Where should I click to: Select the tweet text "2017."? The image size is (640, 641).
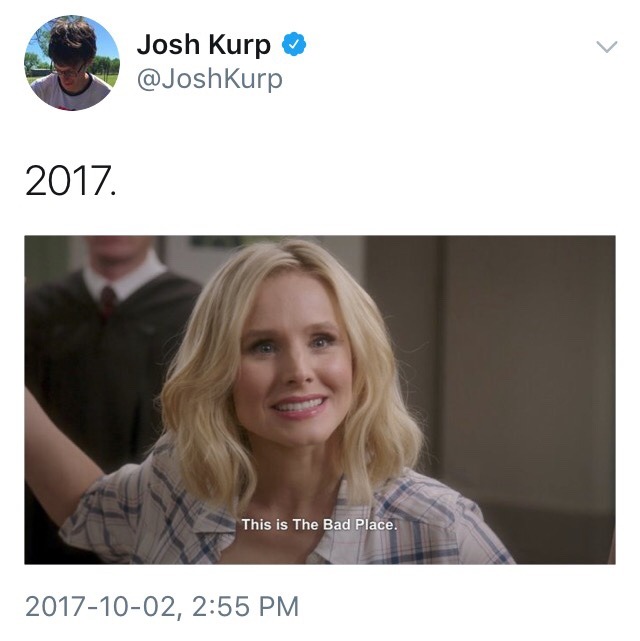pyautogui.click(x=70, y=181)
